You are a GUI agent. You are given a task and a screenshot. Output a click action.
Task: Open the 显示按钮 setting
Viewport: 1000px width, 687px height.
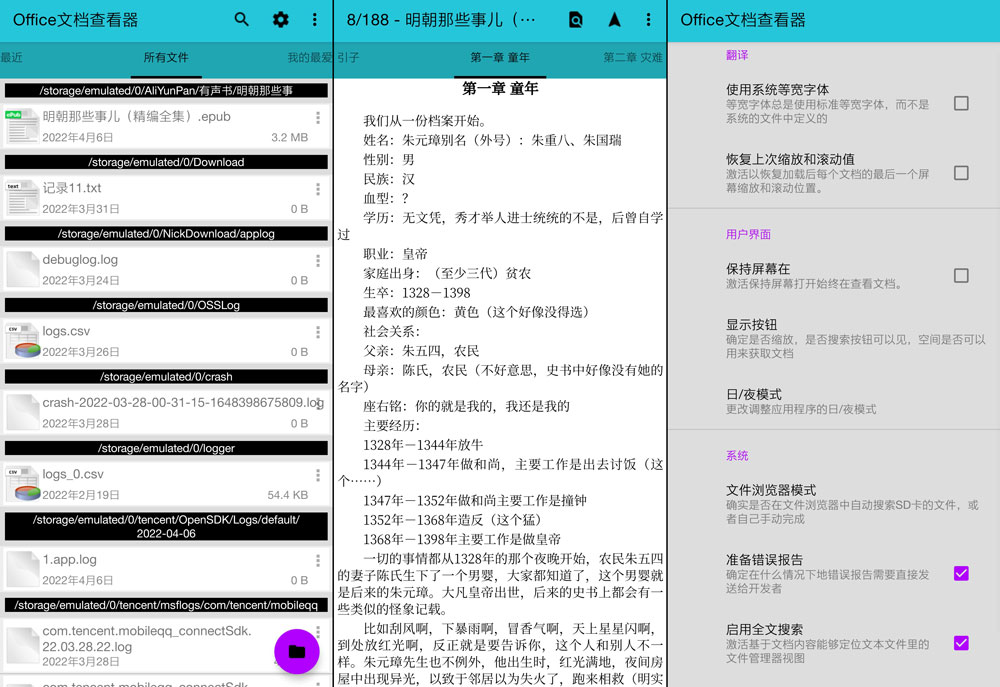point(856,338)
